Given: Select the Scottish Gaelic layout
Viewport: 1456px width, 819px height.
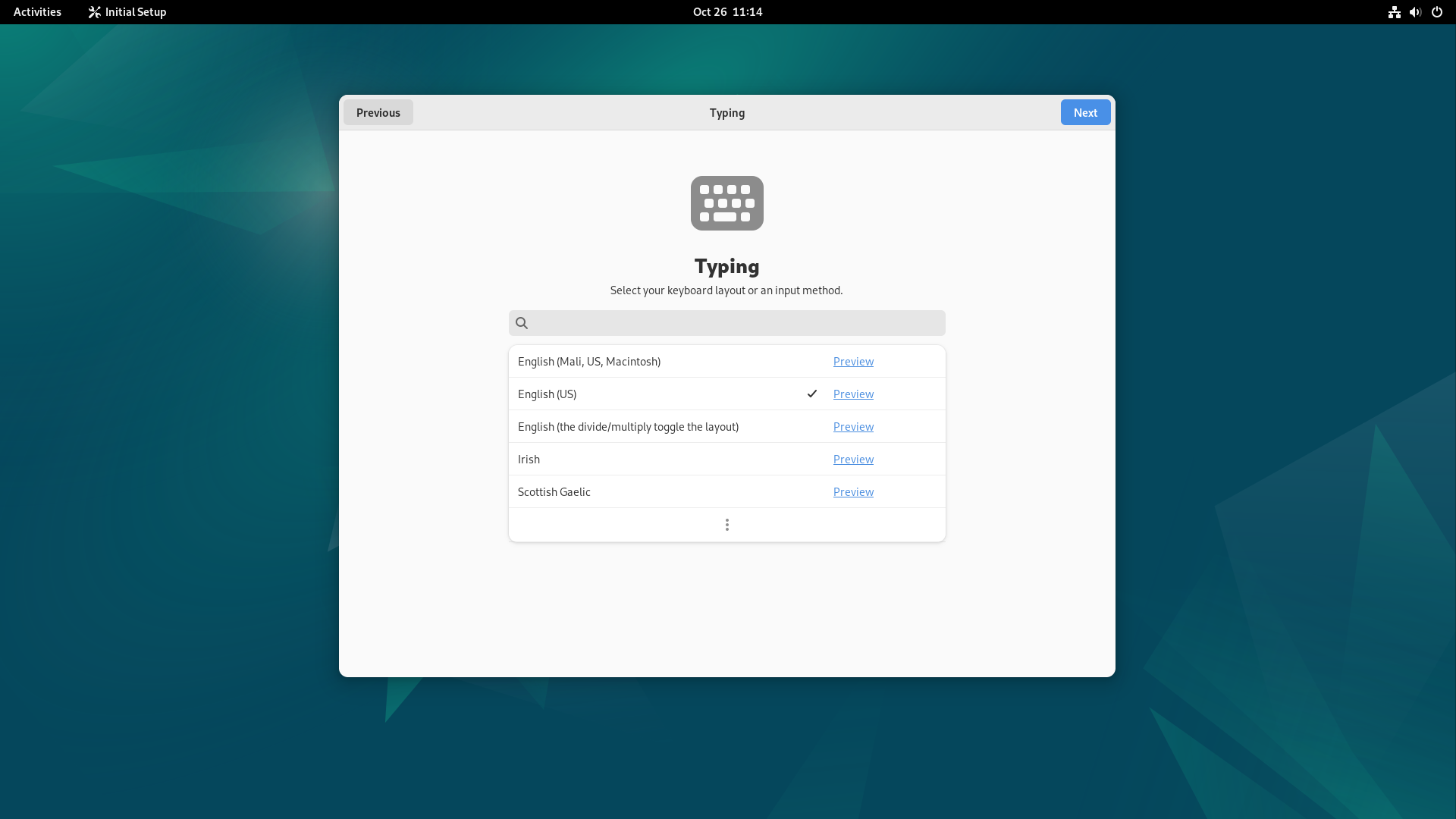Looking at the screenshot, I should [652, 491].
